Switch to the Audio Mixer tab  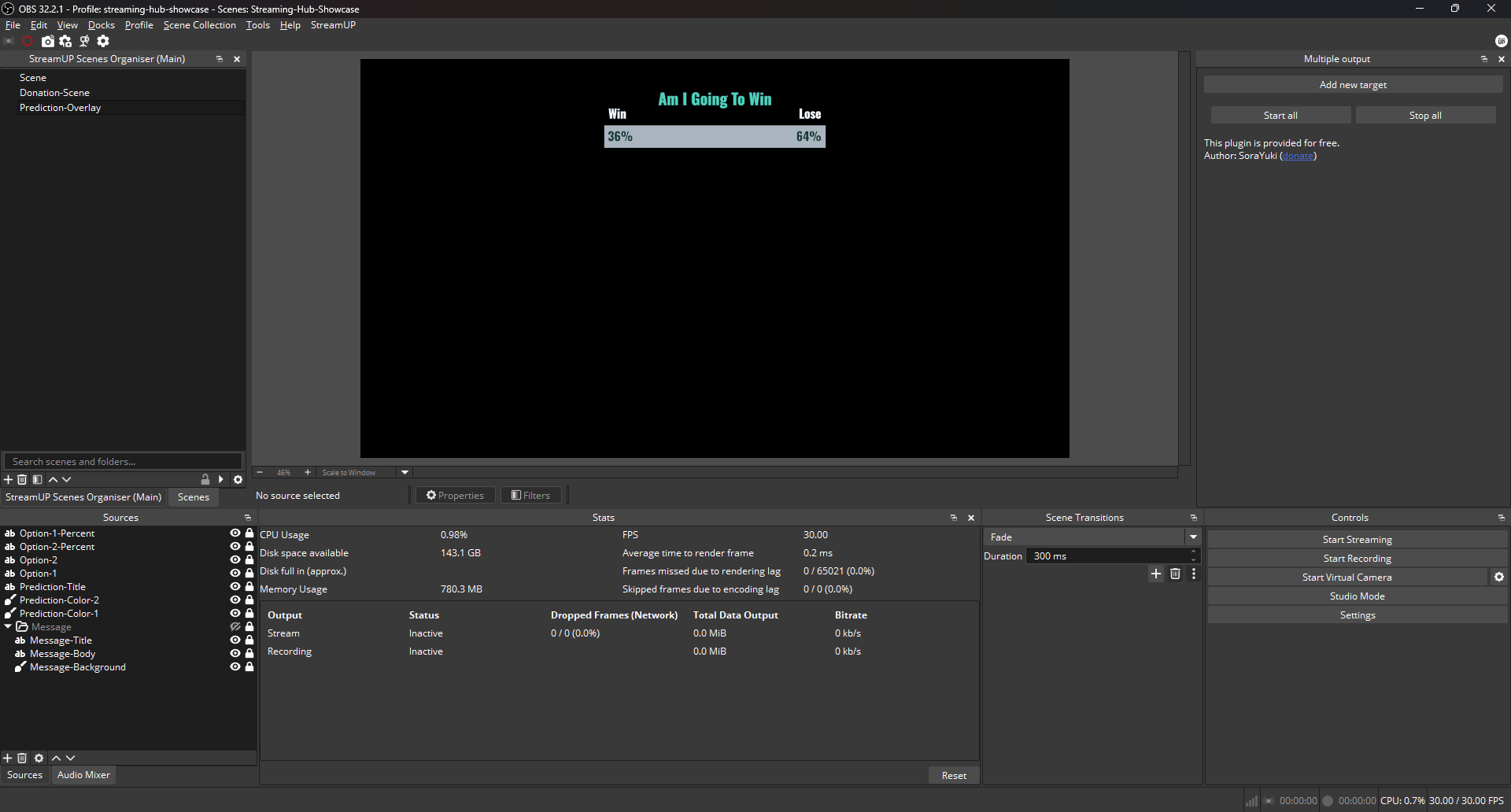click(x=83, y=775)
